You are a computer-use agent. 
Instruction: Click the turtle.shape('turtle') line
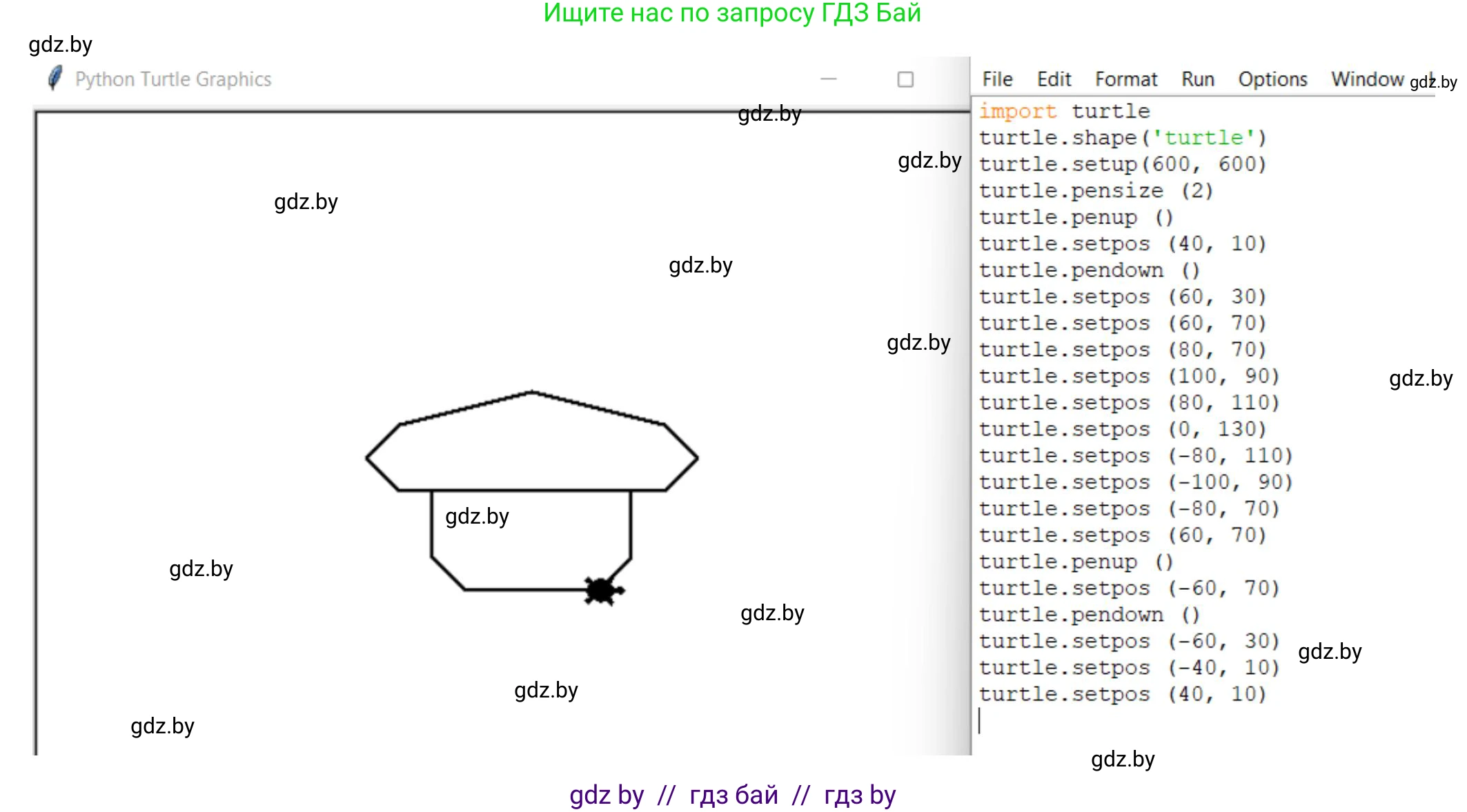tap(1123, 138)
